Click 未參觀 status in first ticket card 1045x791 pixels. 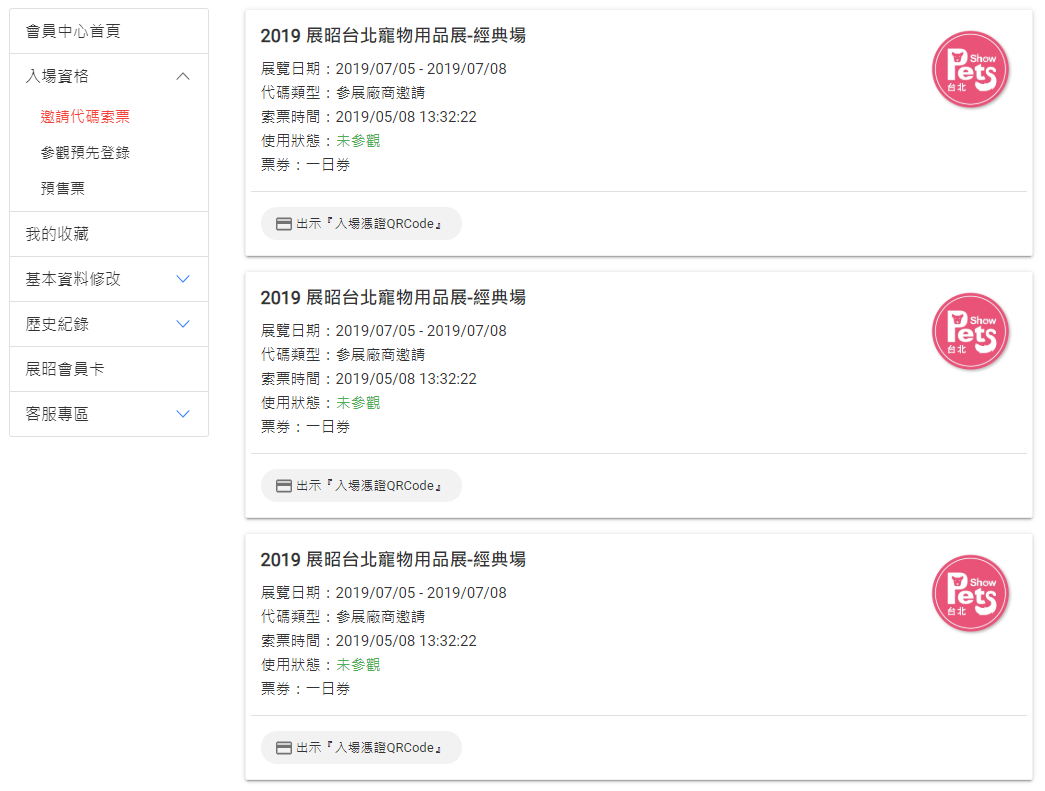coord(358,141)
